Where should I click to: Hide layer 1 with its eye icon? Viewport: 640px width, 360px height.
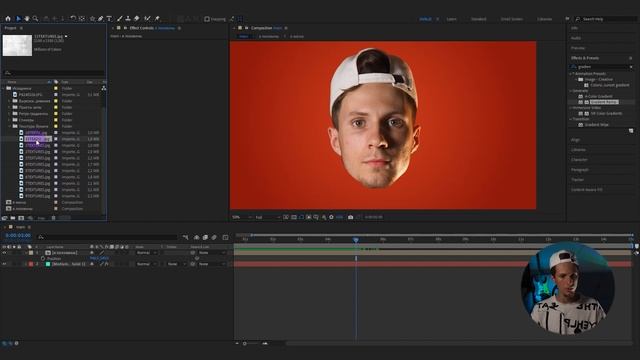(x=4, y=253)
